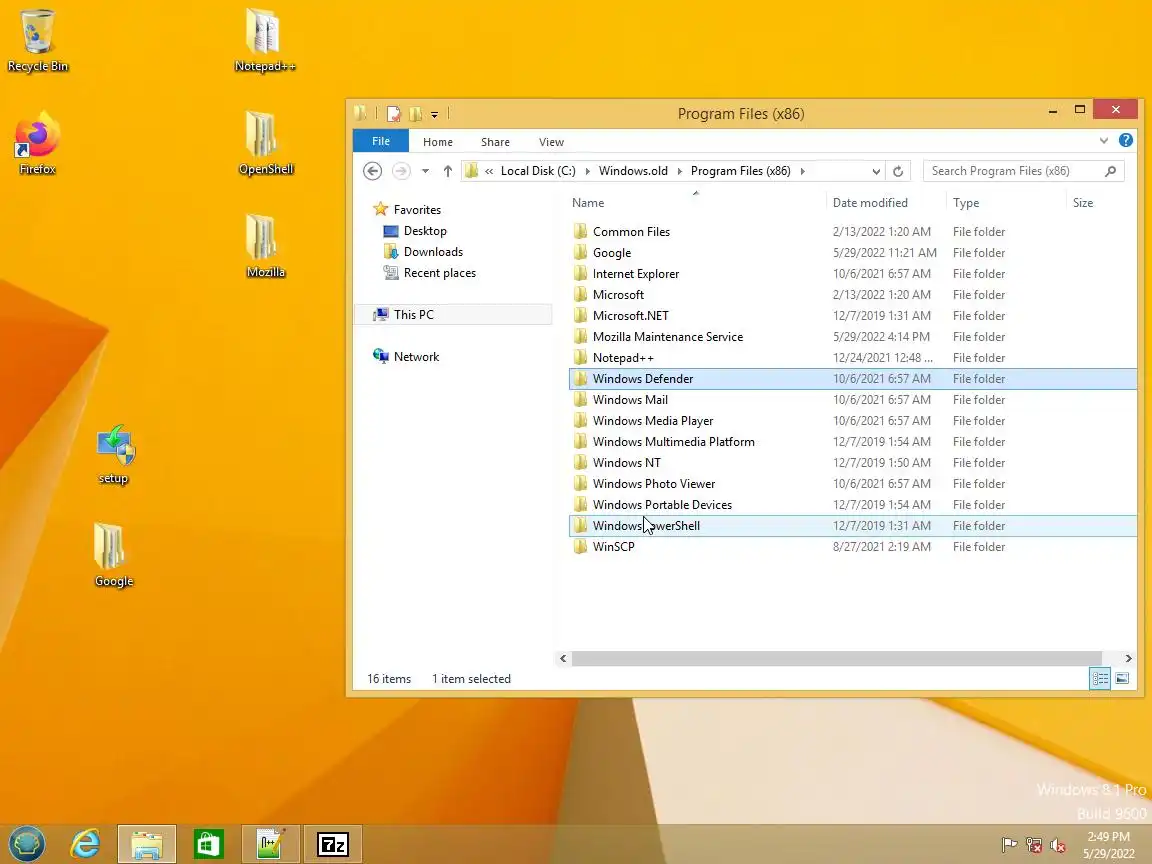
Task: Sort by the Size column header
Action: [1101, 203]
